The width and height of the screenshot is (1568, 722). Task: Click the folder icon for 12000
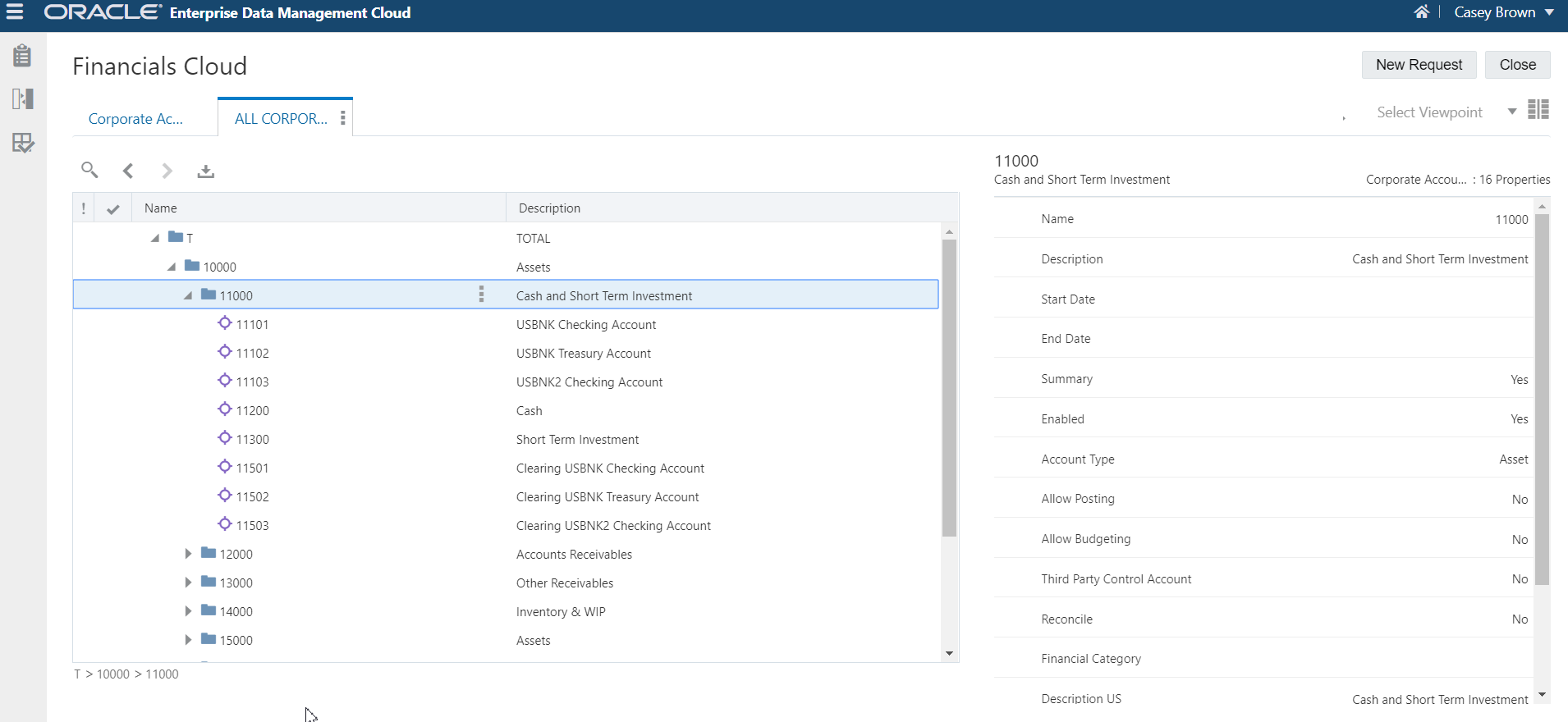[x=209, y=553]
